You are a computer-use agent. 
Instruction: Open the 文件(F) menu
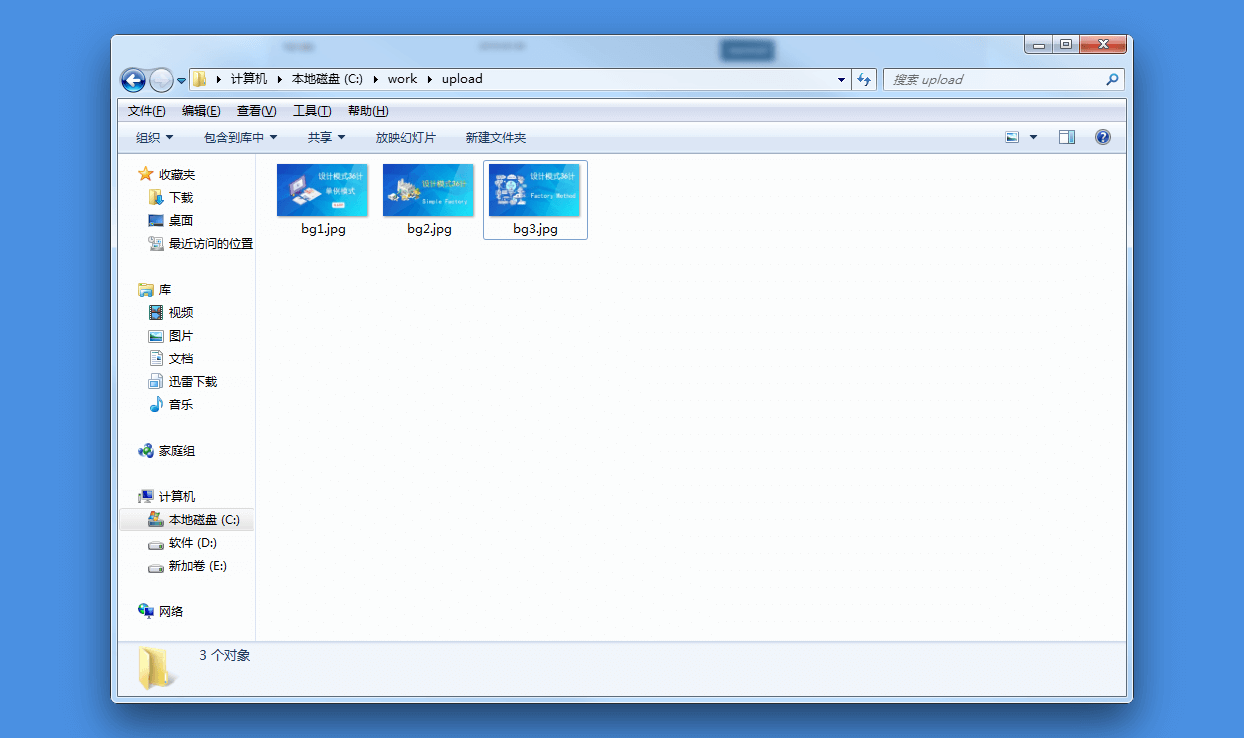tap(146, 110)
